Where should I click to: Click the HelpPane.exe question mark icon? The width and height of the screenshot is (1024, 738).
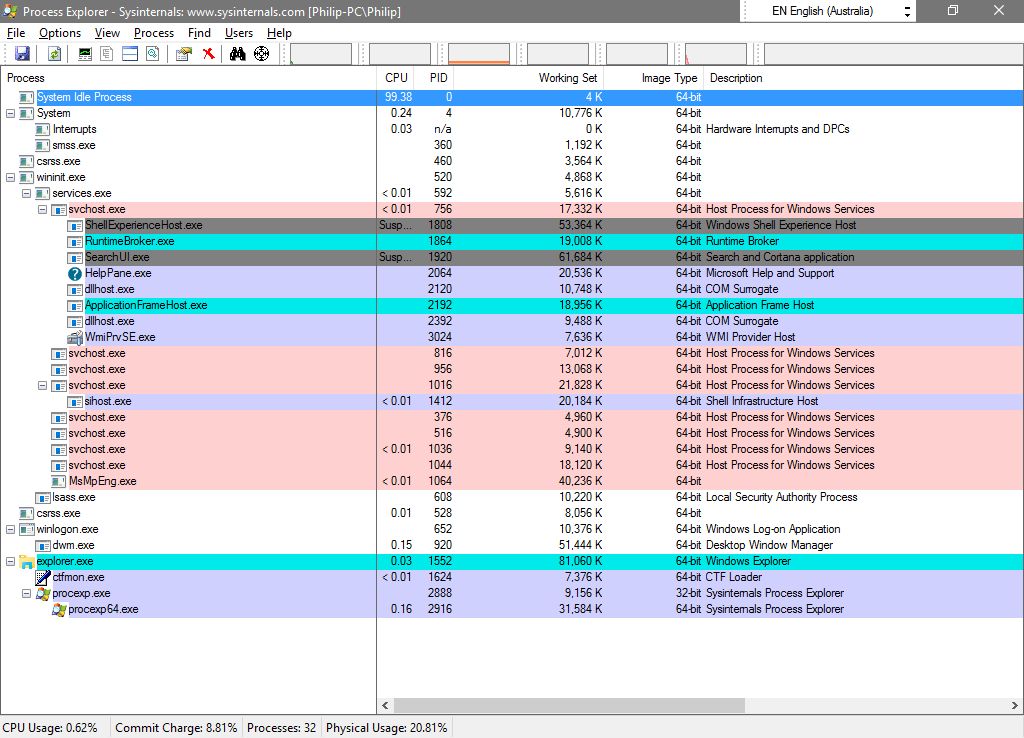75,274
